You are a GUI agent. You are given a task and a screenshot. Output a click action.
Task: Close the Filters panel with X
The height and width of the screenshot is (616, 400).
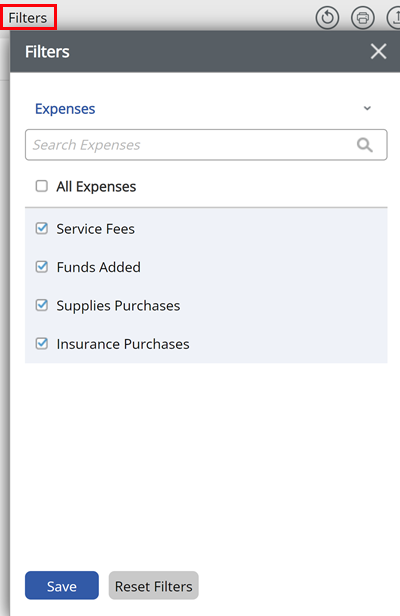378,51
